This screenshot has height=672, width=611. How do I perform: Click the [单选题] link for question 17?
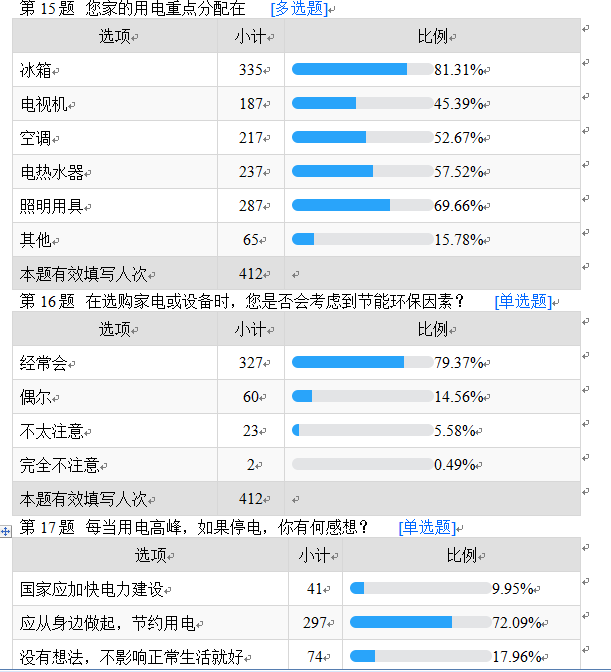tap(427, 528)
